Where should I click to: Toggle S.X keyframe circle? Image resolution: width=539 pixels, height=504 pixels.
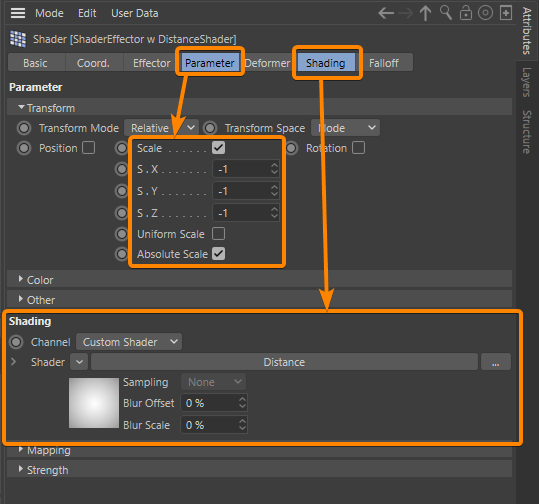click(x=122, y=169)
